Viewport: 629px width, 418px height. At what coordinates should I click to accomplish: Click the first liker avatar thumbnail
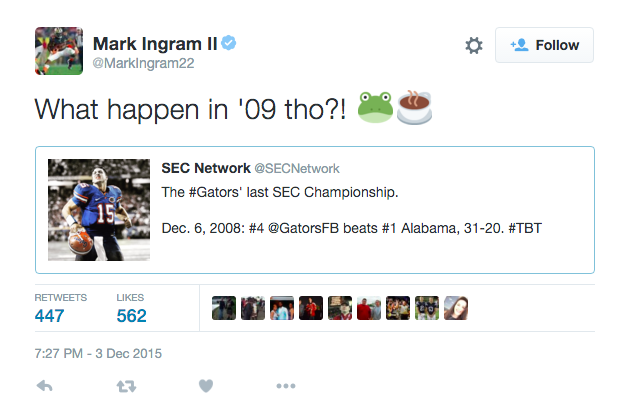tap(224, 308)
